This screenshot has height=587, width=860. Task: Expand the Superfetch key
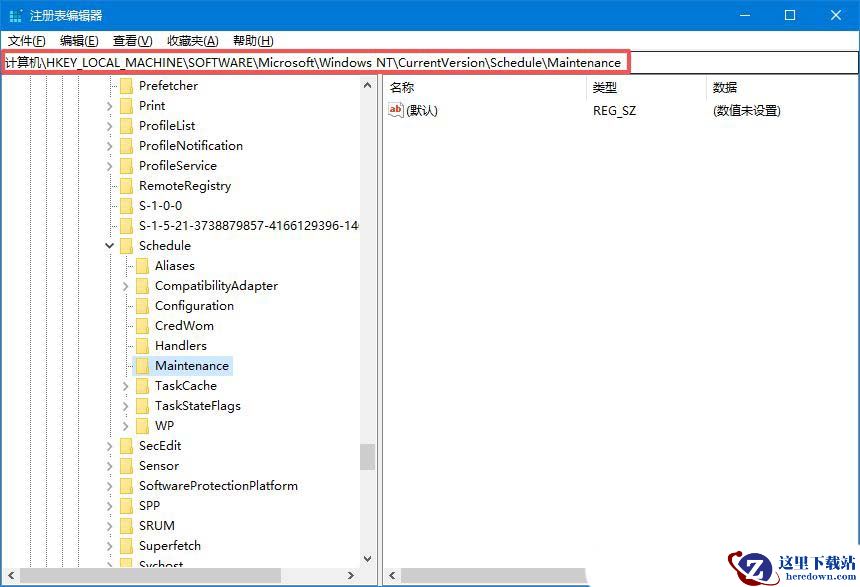click(110, 546)
